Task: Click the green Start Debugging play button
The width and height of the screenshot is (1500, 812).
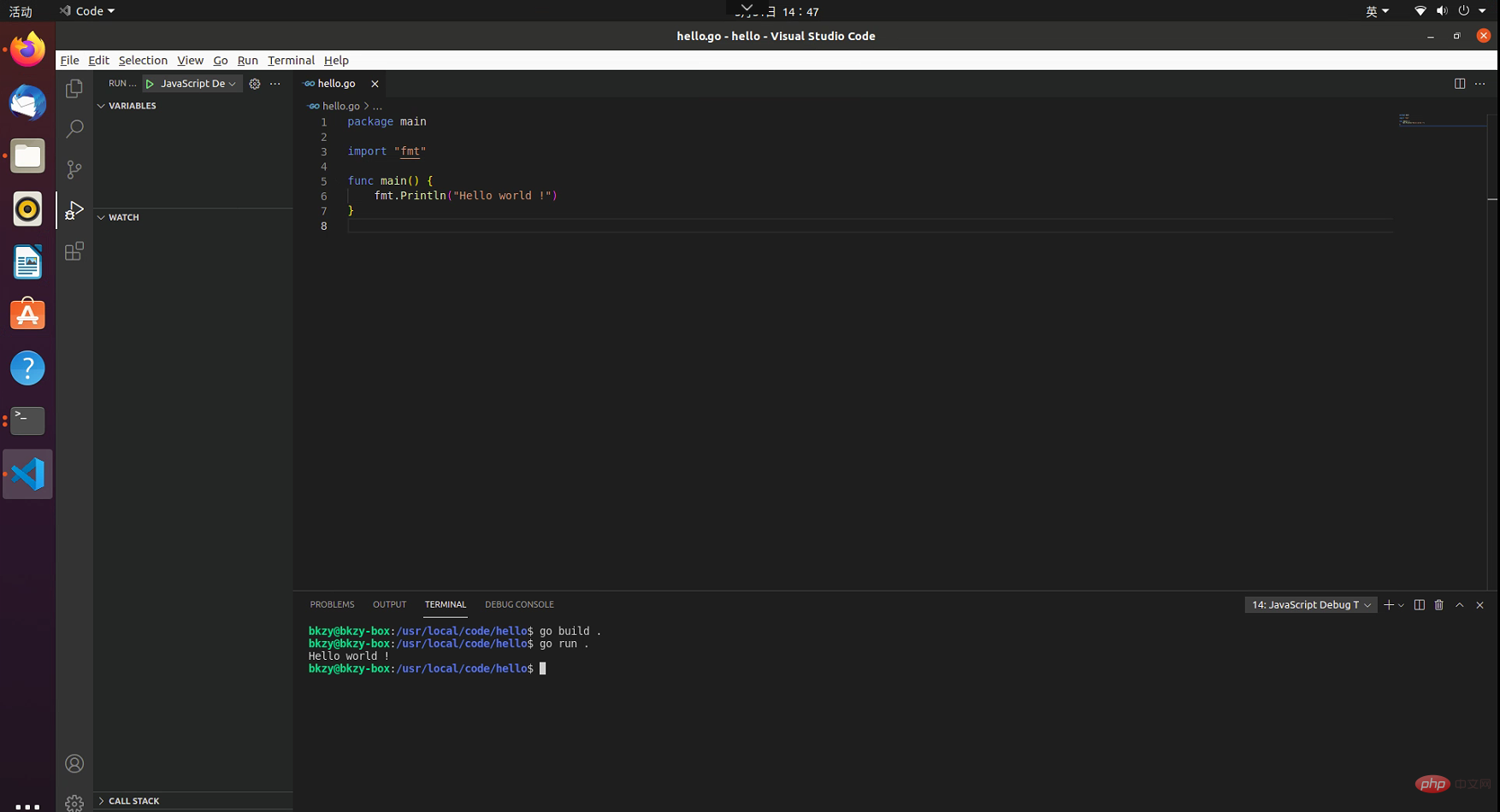Action: pos(150,84)
